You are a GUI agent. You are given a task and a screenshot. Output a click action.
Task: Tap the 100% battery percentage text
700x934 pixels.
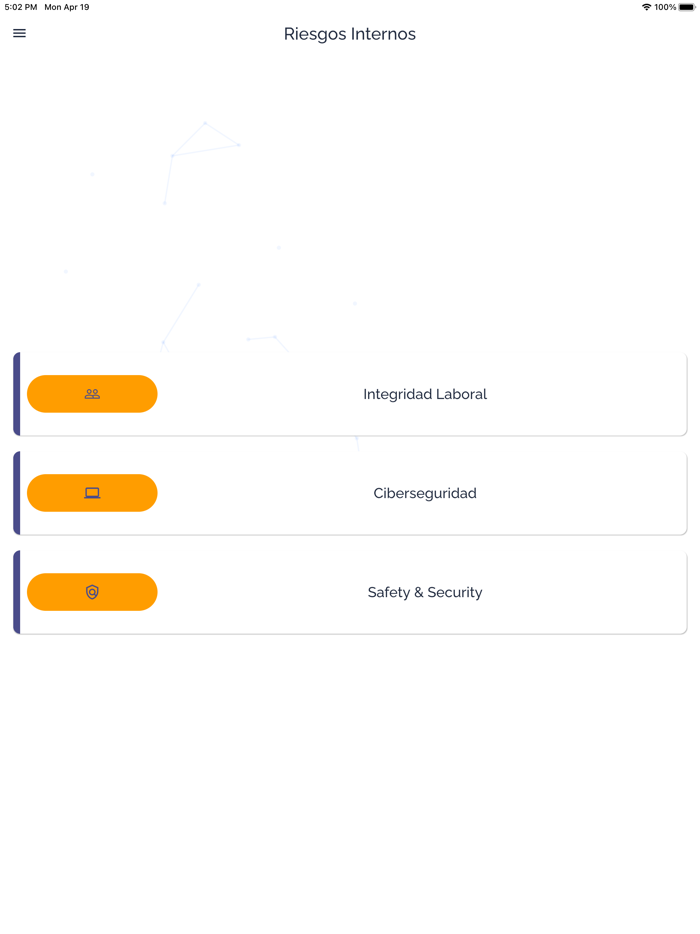tap(665, 7)
